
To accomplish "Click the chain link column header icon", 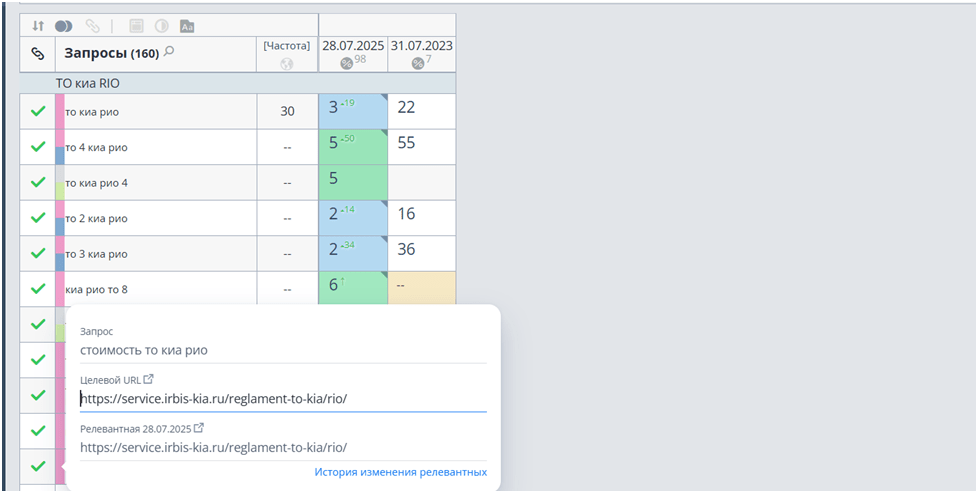I will click(x=38, y=53).
